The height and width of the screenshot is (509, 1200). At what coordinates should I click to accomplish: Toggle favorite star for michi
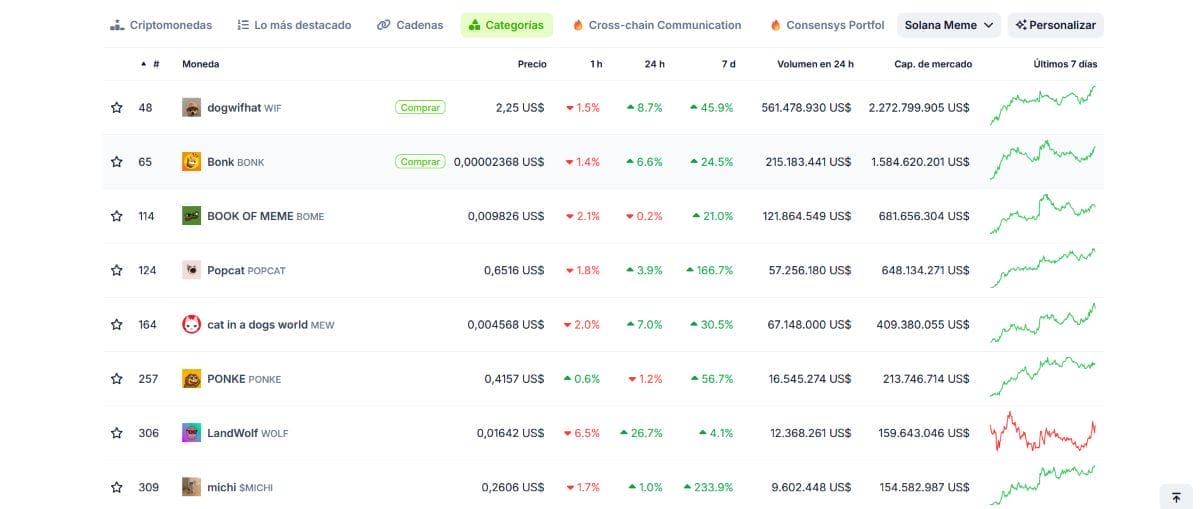coord(117,487)
